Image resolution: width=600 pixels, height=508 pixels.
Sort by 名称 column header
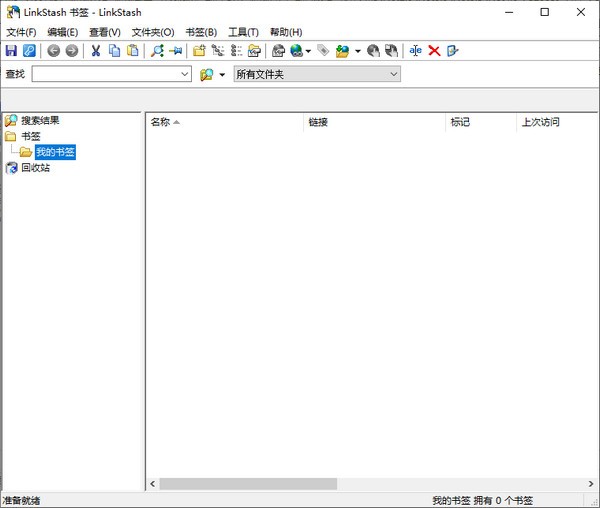point(160,122)
